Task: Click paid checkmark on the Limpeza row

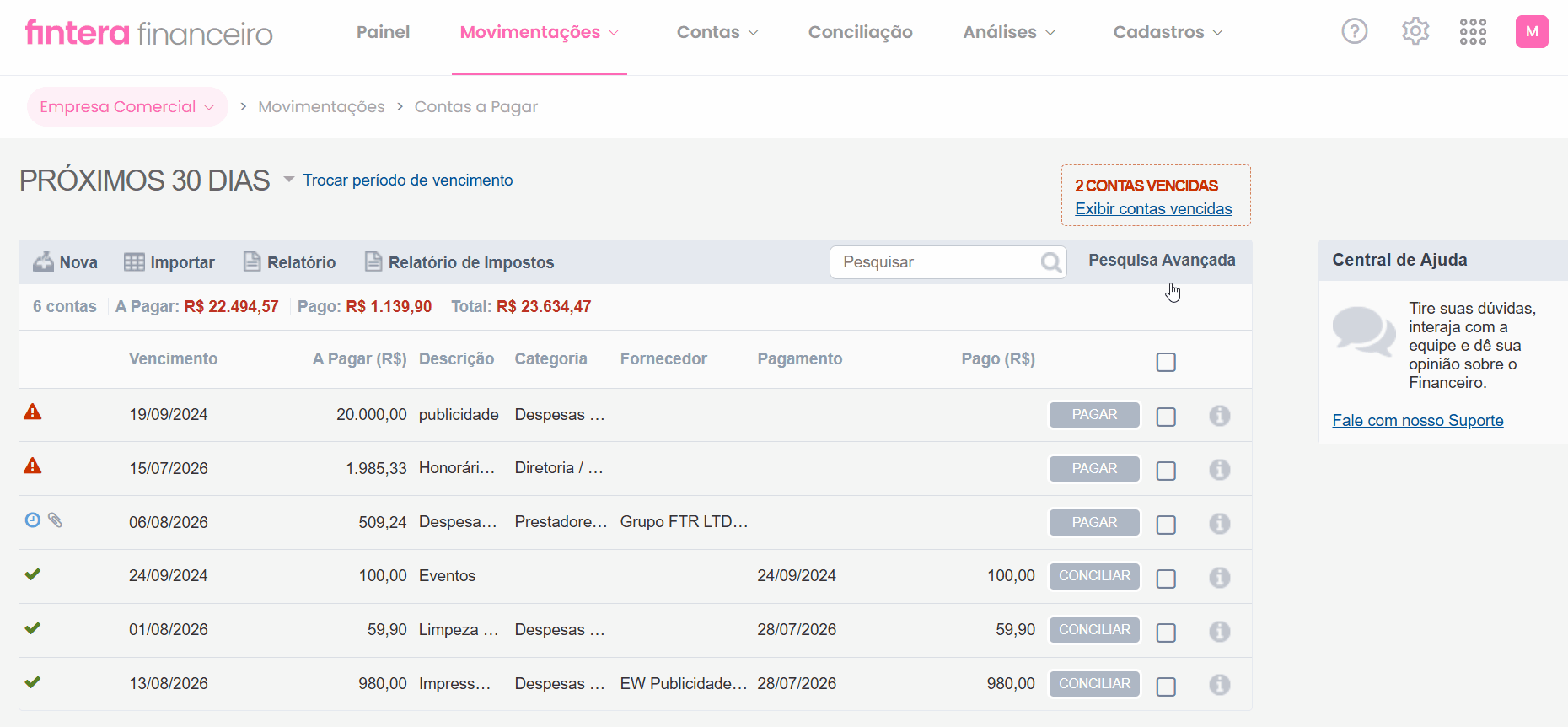Action: tap(33, 628)
